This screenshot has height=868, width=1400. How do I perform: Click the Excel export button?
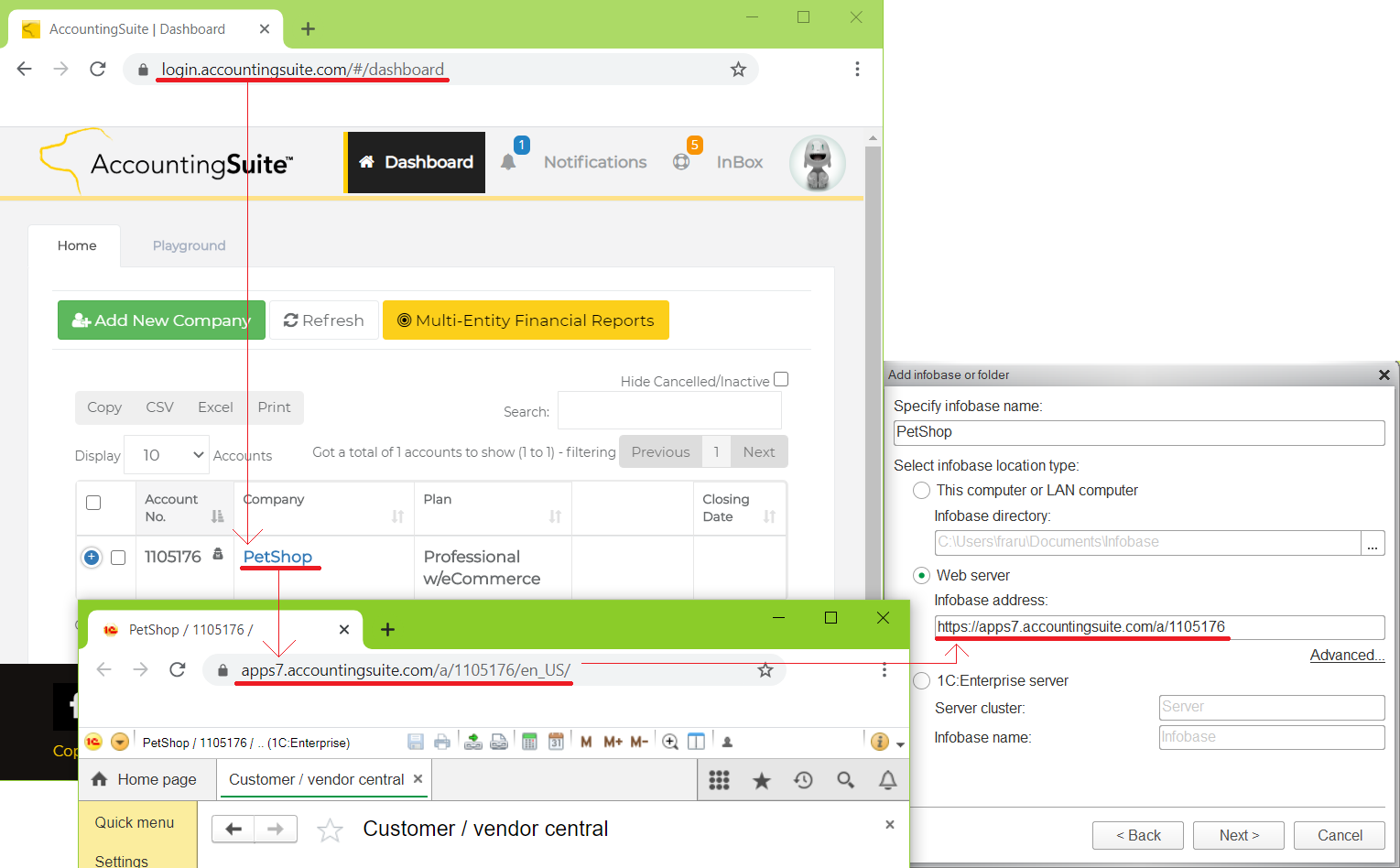click(215, 407)
